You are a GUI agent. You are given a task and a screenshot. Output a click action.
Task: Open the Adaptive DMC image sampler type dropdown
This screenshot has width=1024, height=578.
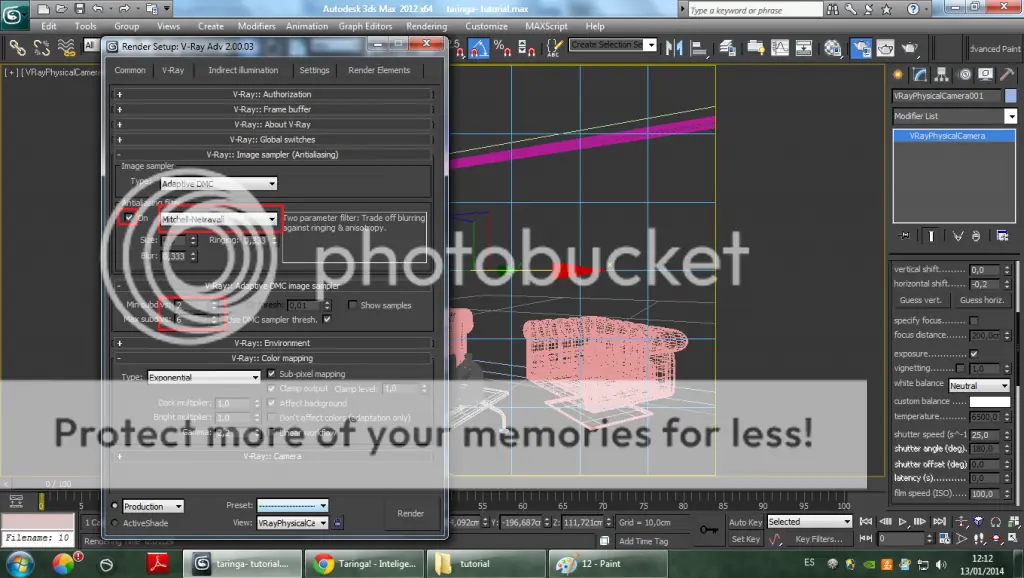(272, 184)
